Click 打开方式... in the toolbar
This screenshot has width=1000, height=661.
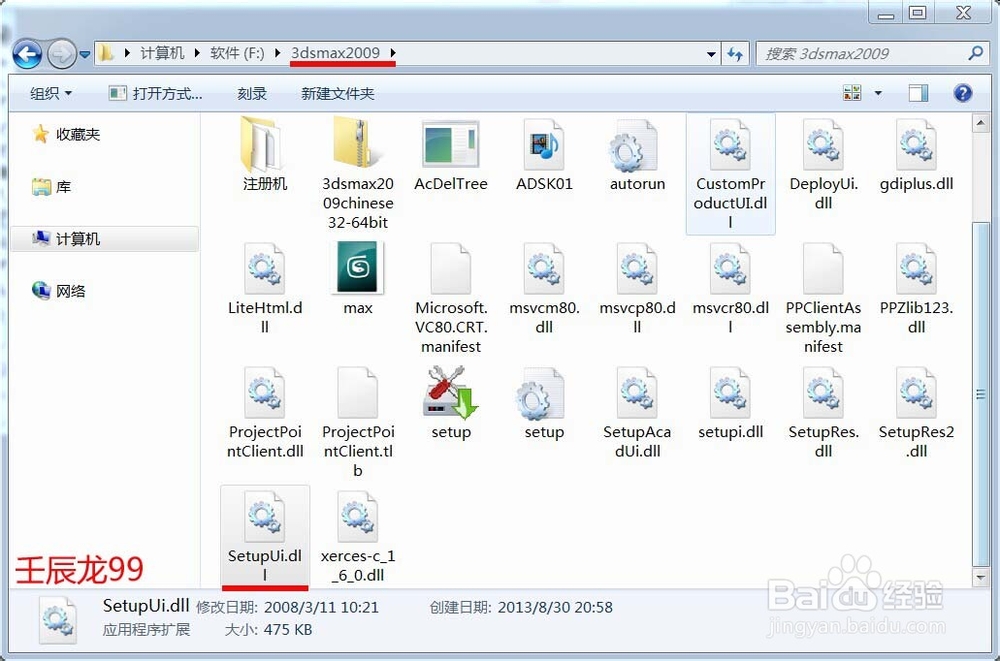coord(156,94)
